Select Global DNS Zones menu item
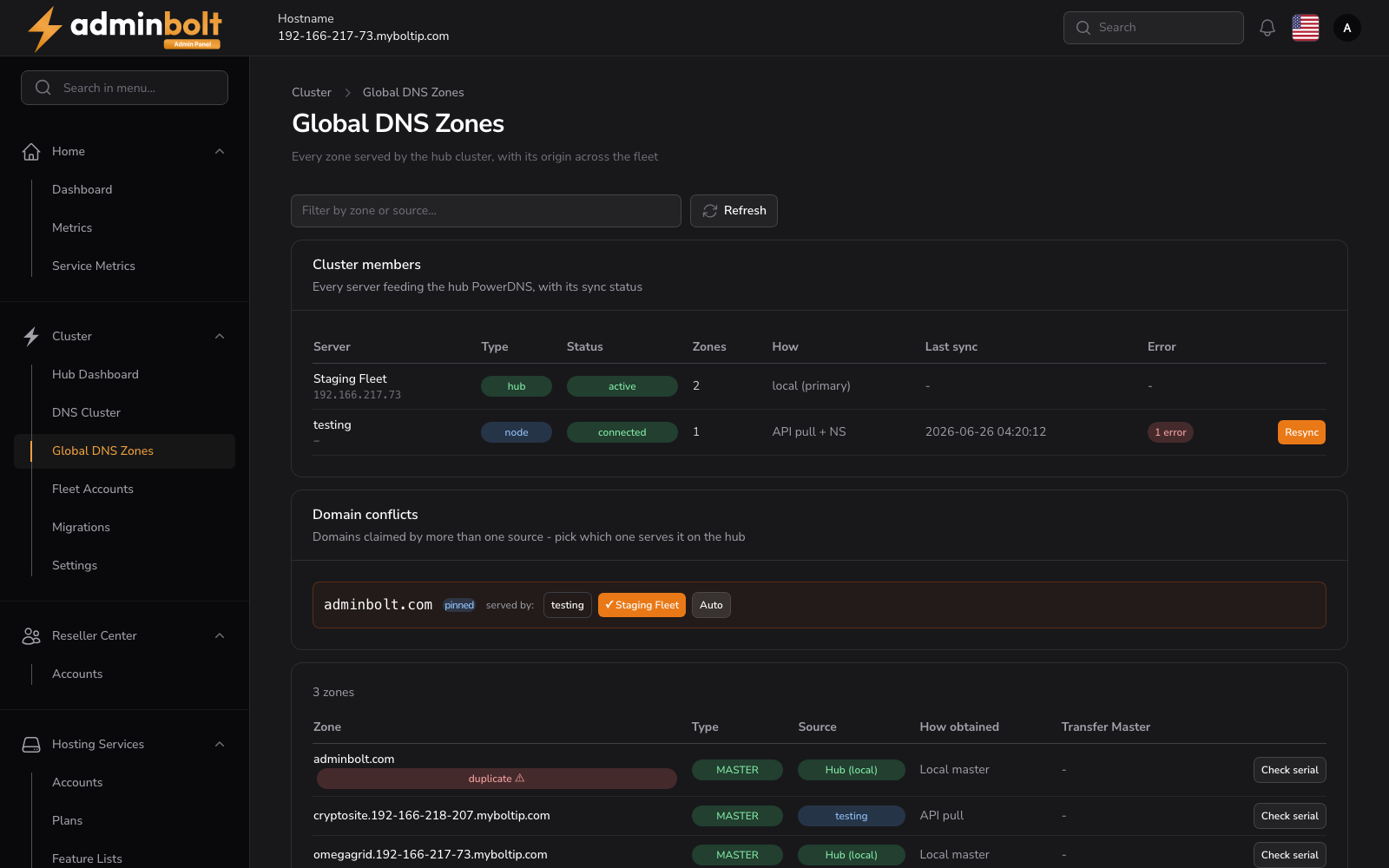This screenshot has width=1389, height=868. pyautogui.click(x=124, y=450)
